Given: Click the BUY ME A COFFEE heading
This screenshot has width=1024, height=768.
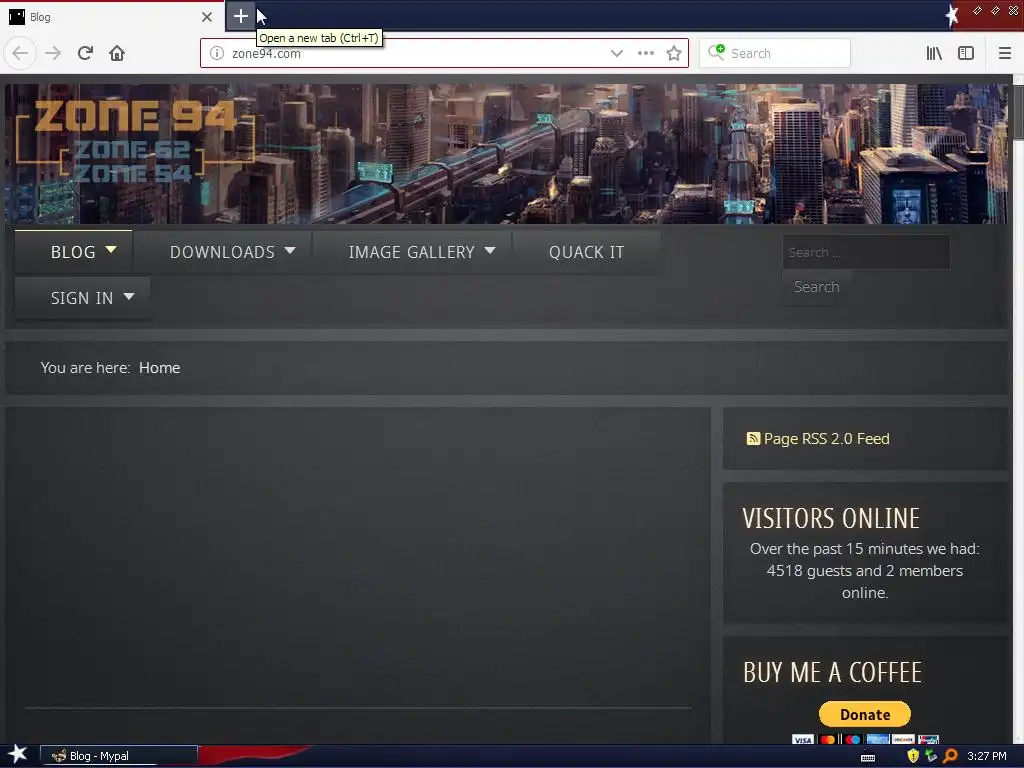Looking at the screenshot, I should click(832, 673).
